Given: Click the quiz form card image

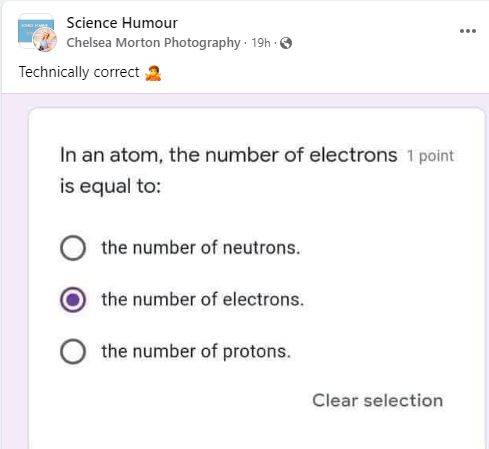Looking at the screenshot, I should (x=257, y=278).
